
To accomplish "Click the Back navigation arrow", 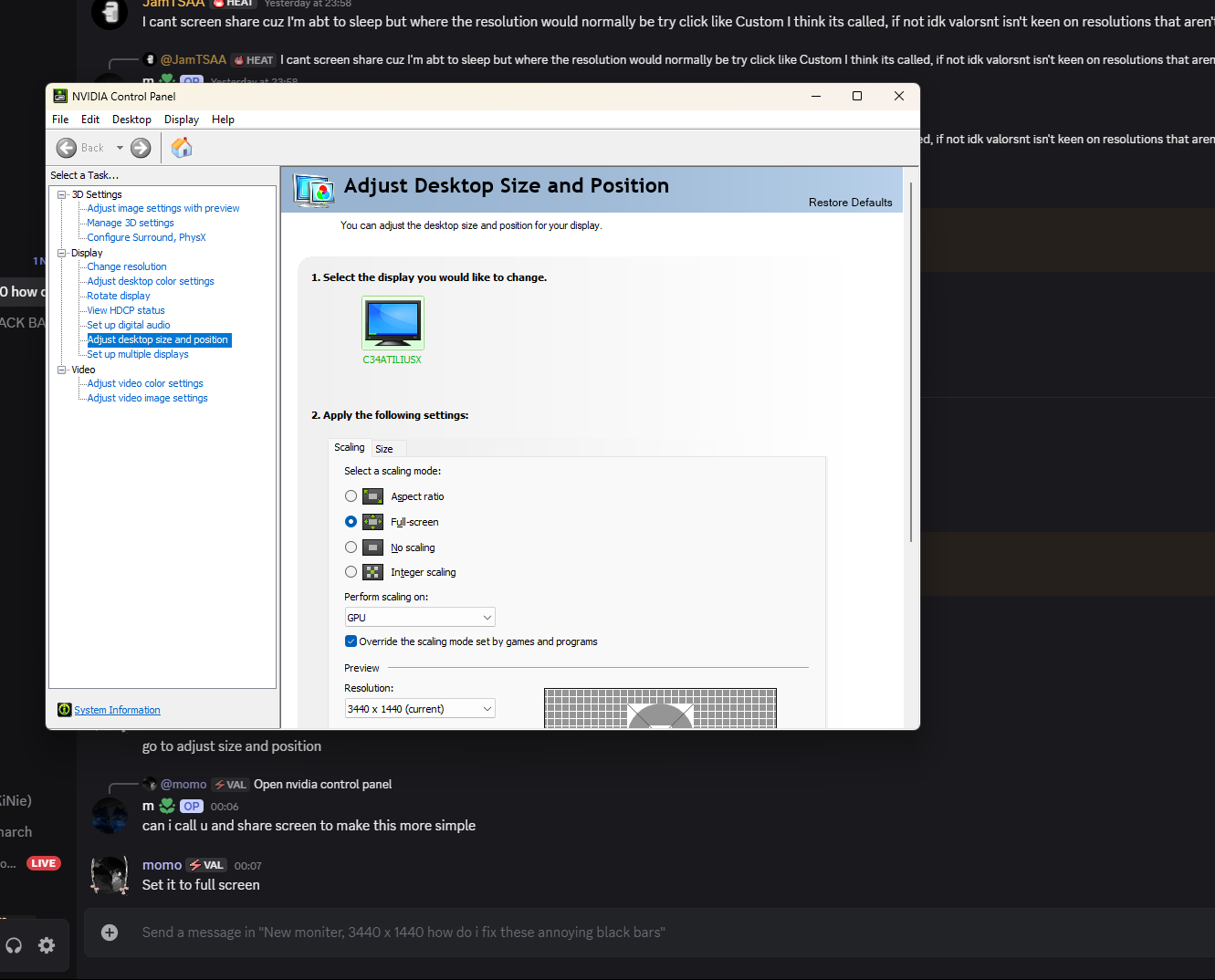I will pos(67,147).
